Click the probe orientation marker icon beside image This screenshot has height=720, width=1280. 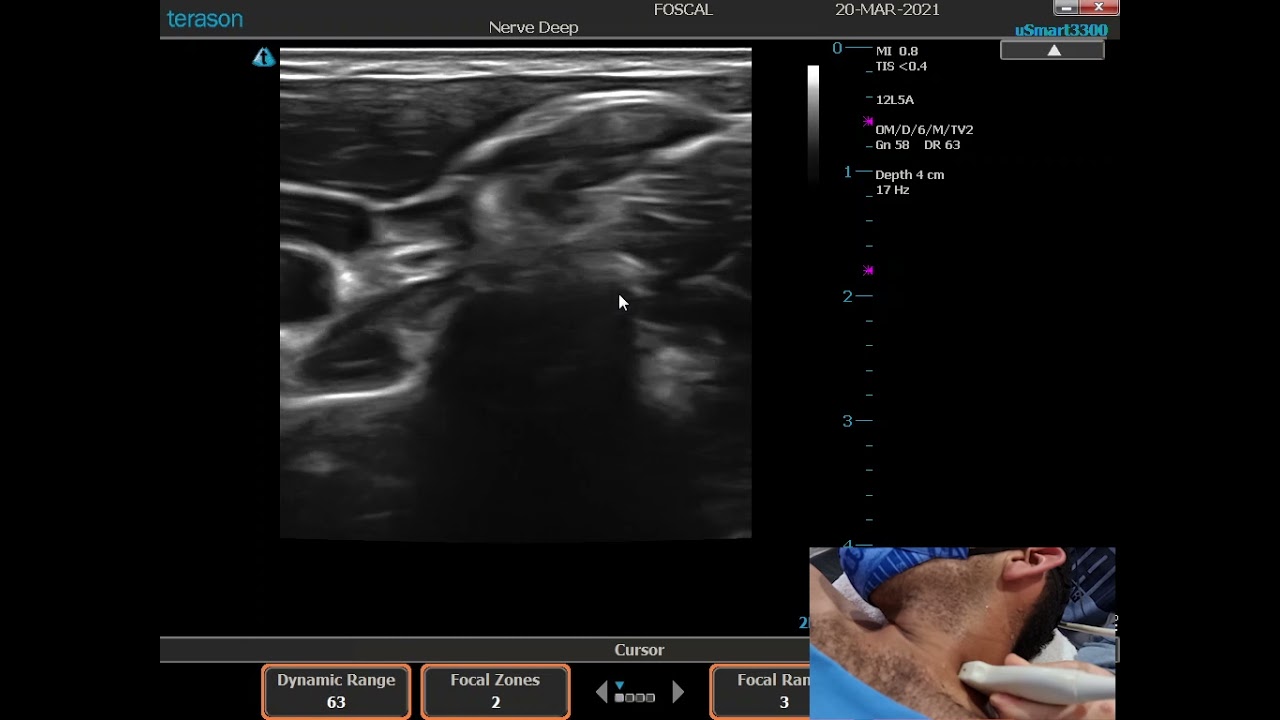(263, 57)
